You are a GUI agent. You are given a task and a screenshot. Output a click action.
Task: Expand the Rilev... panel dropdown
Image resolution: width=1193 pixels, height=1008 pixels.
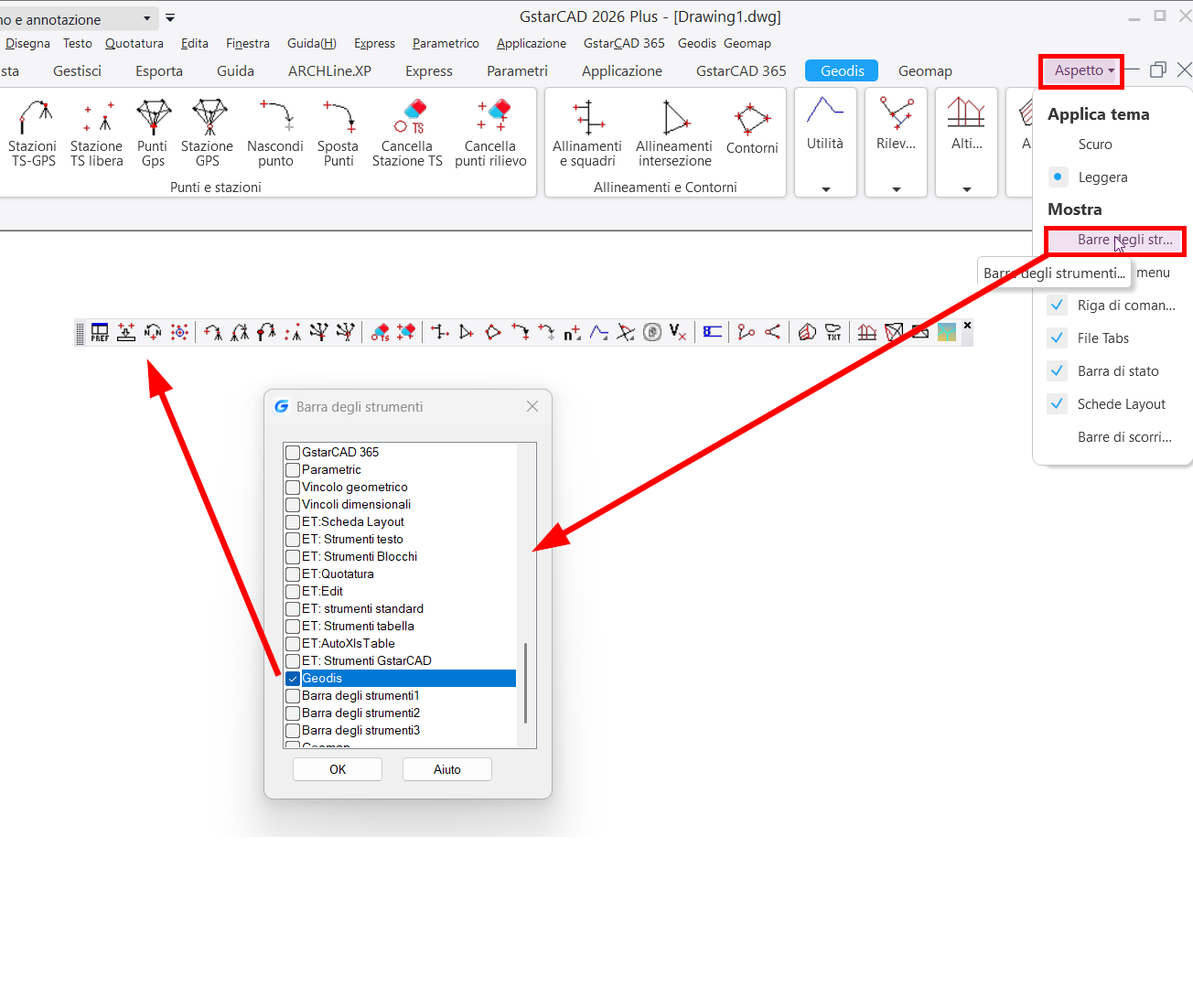[896, 189]
